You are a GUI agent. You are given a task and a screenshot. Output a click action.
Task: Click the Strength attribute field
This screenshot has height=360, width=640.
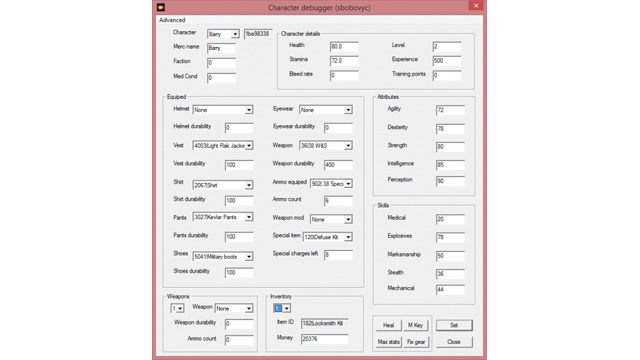click(450, 147)
